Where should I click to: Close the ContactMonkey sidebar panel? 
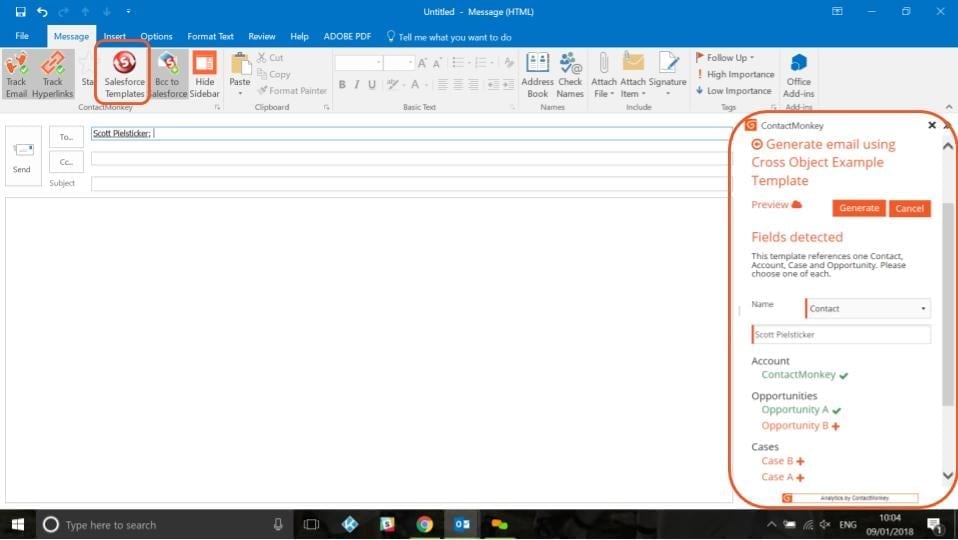point(932,125)
